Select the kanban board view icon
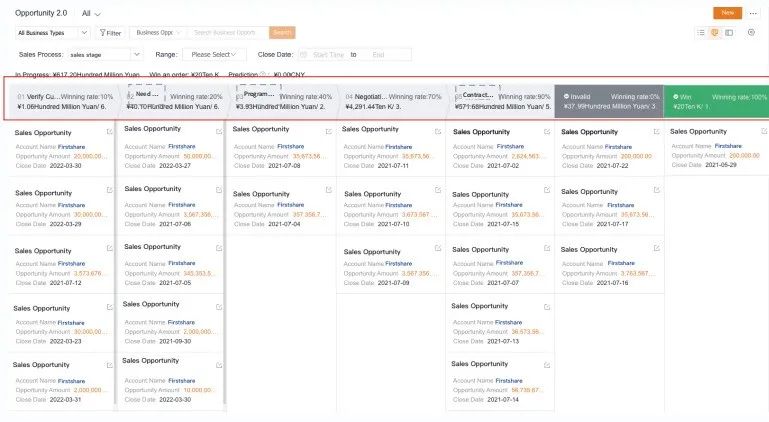Viewport: 769px width, 422px height. [715, 32]
